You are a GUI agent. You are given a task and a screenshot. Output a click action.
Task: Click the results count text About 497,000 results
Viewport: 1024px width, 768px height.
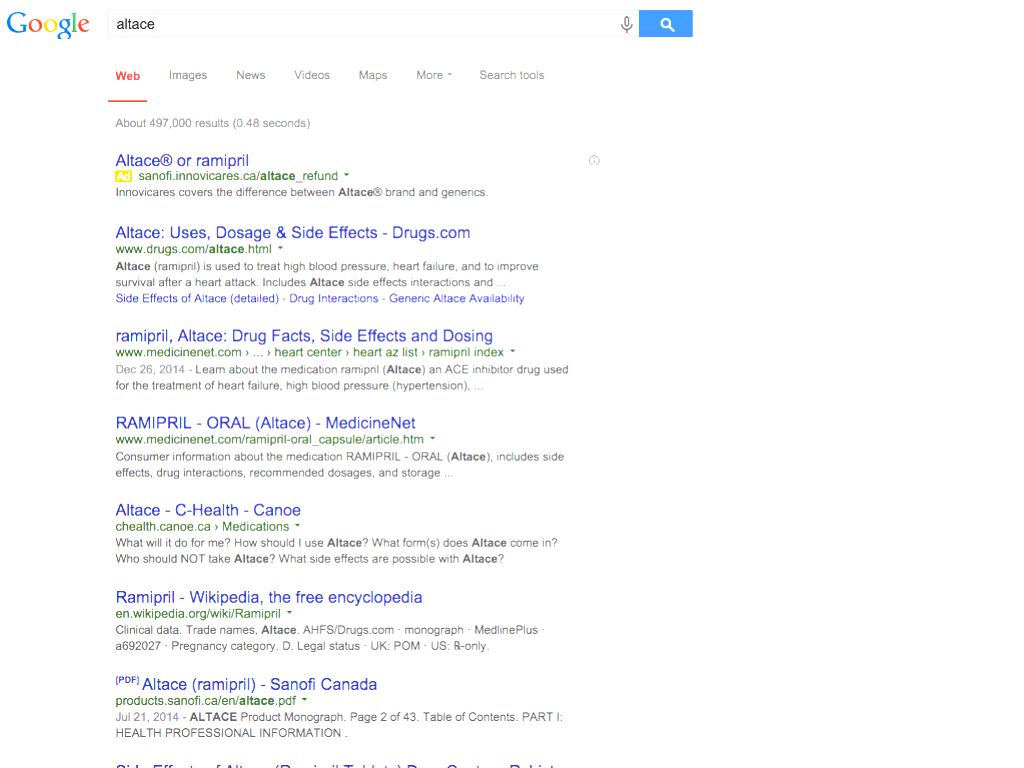212,123
